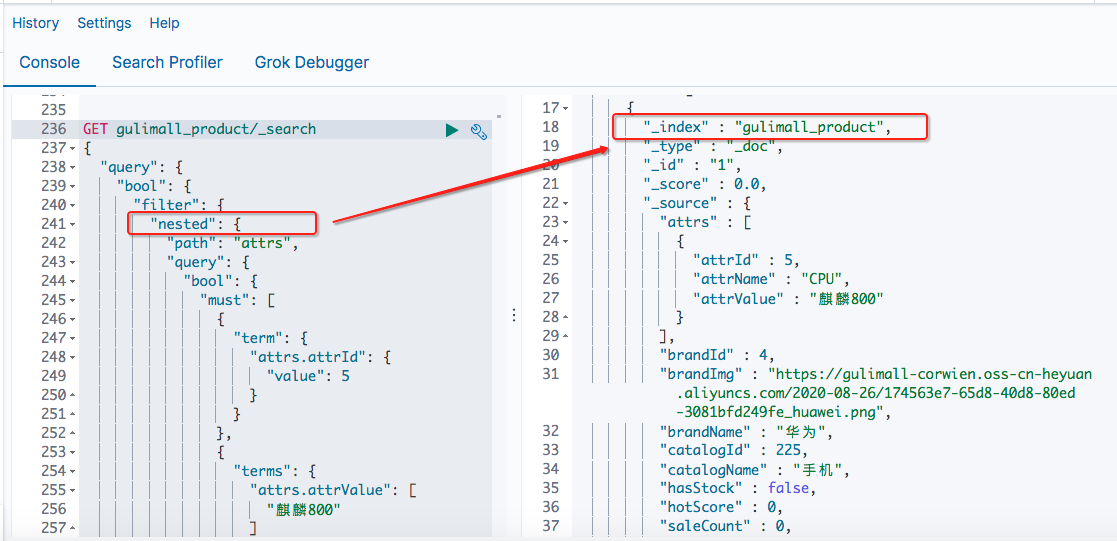Click the pane resizer handle between editors

(x=514, y=315)
